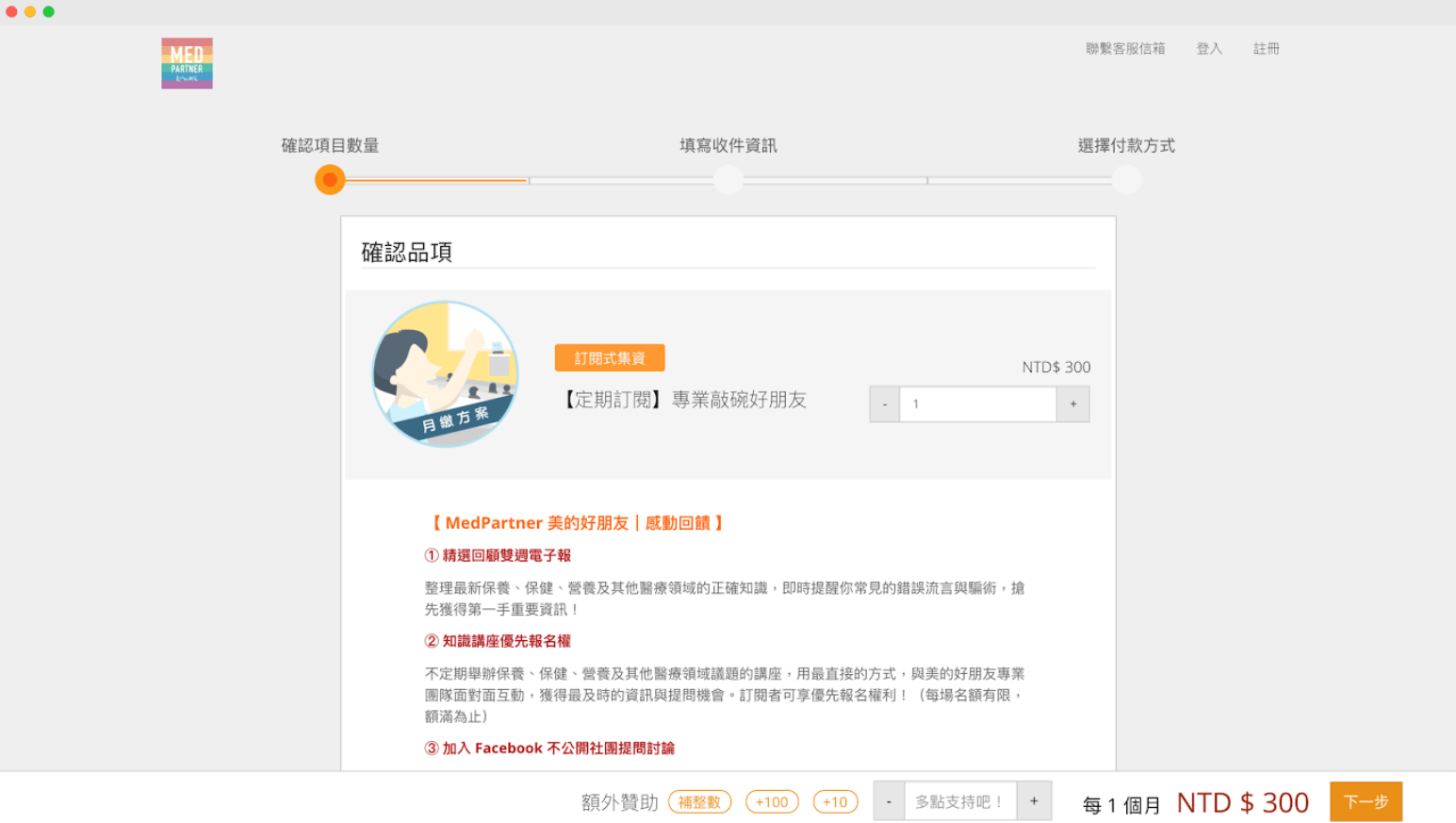Viewport: 1456px width, 823px height.
Task: Click the 每 1 個月 billing period text
Action: click(x=1121, y=805)
